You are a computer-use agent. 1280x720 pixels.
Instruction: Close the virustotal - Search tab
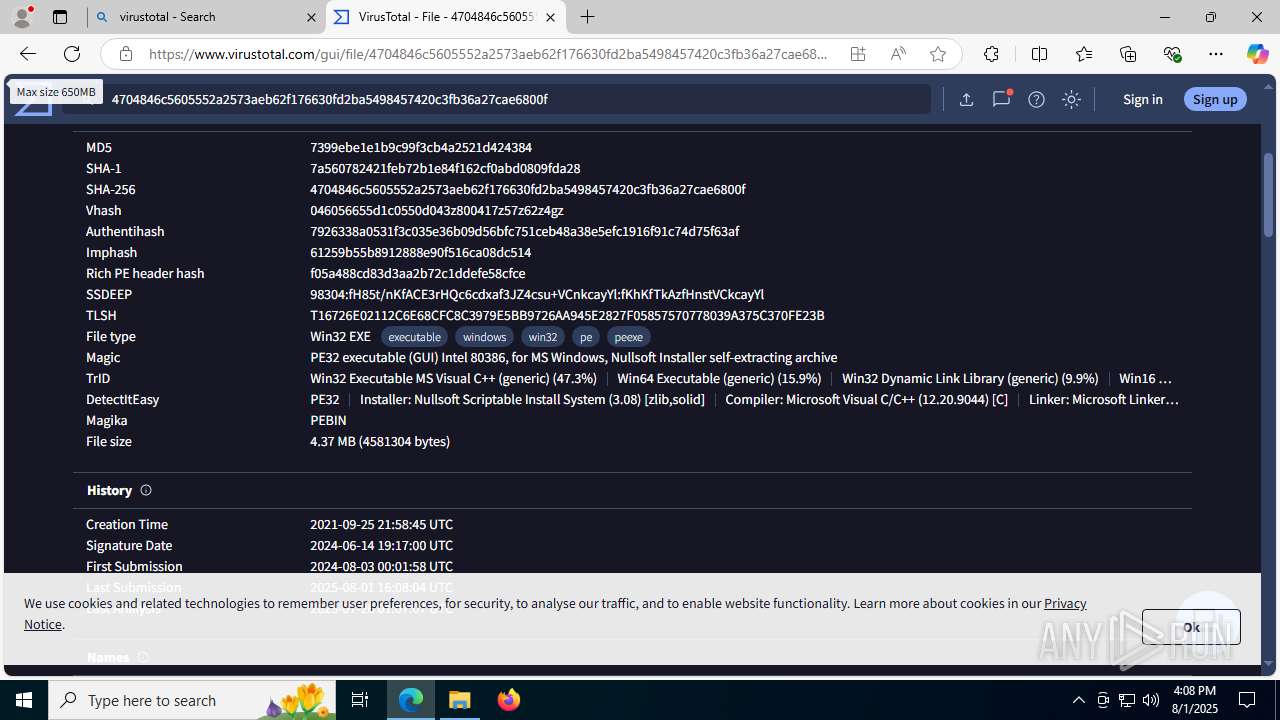pos(311,17)
